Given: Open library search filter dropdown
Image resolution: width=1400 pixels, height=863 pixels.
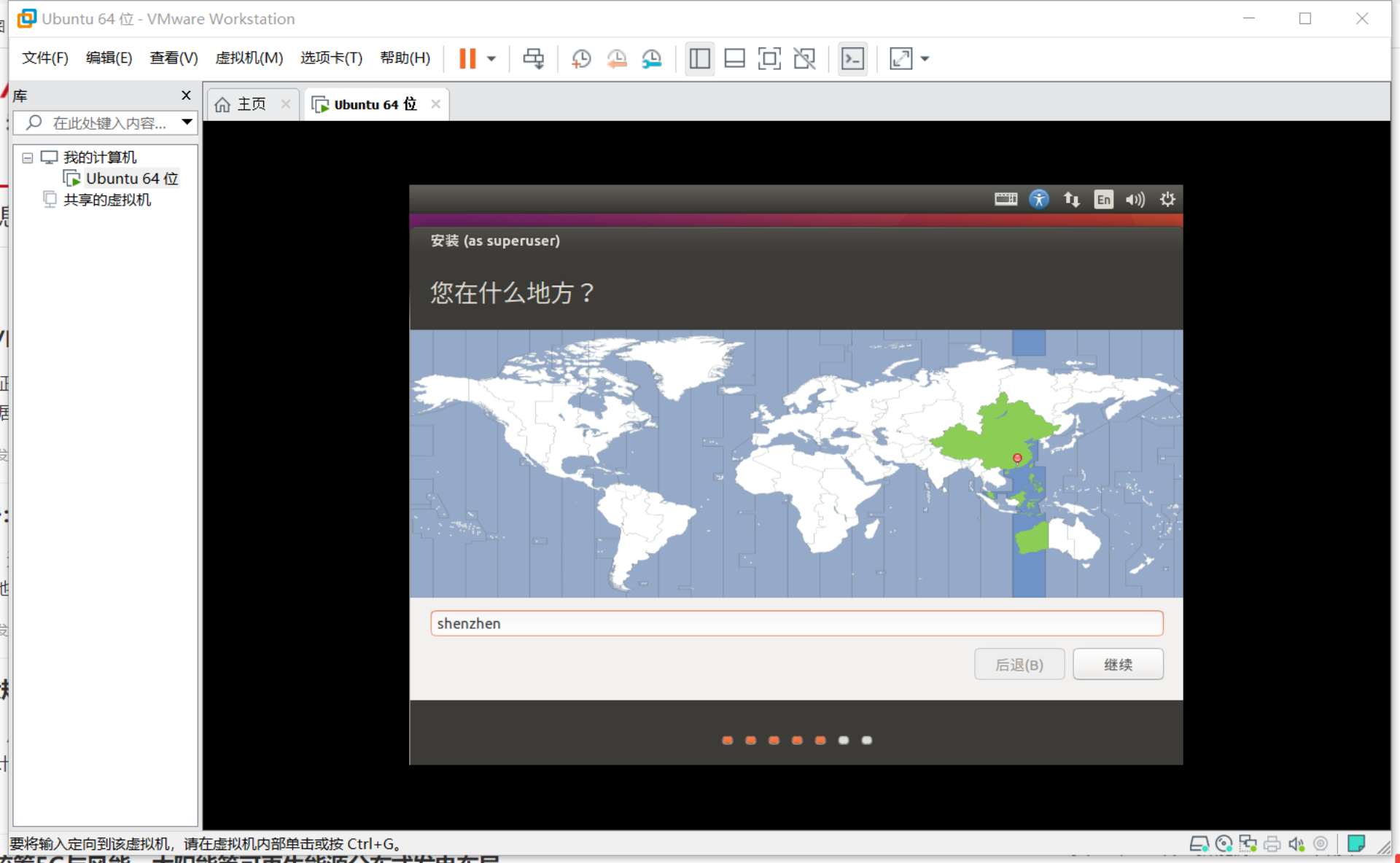Looking at the screenshot, I should point(187,122).
